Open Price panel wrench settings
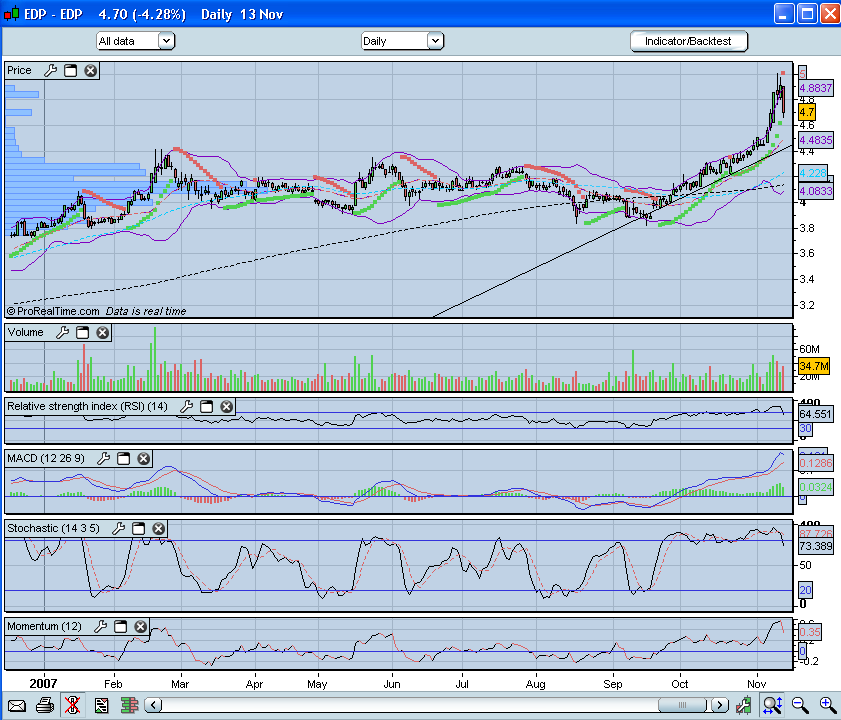The width and height of the screenshot is (841, 720). pyautogui.click(x=50, y=70)
